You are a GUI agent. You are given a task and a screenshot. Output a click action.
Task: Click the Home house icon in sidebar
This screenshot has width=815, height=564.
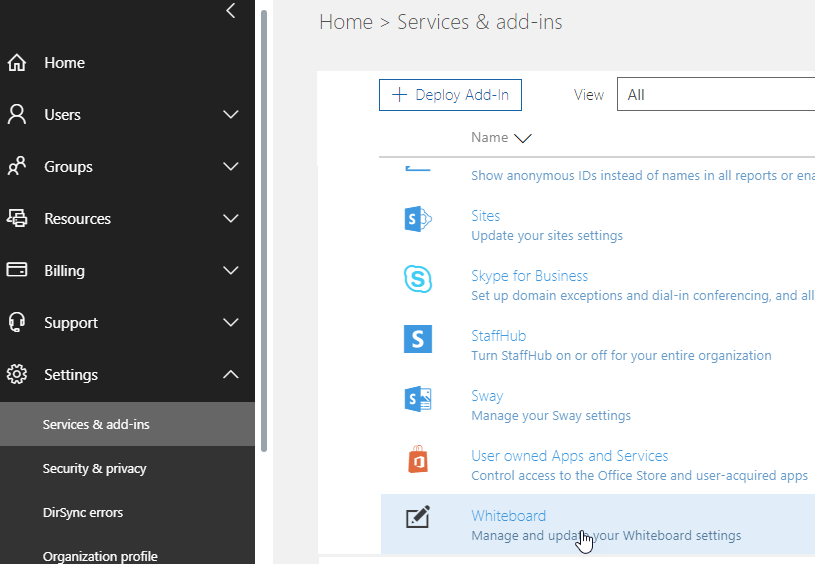pyautogui.click(x=17, y=63)
